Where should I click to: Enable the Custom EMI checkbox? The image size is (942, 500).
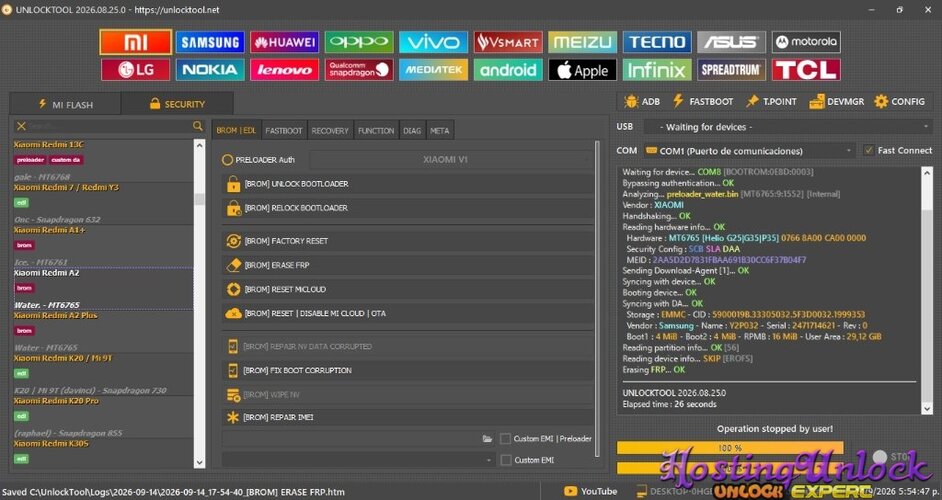(x=506, y=460)
